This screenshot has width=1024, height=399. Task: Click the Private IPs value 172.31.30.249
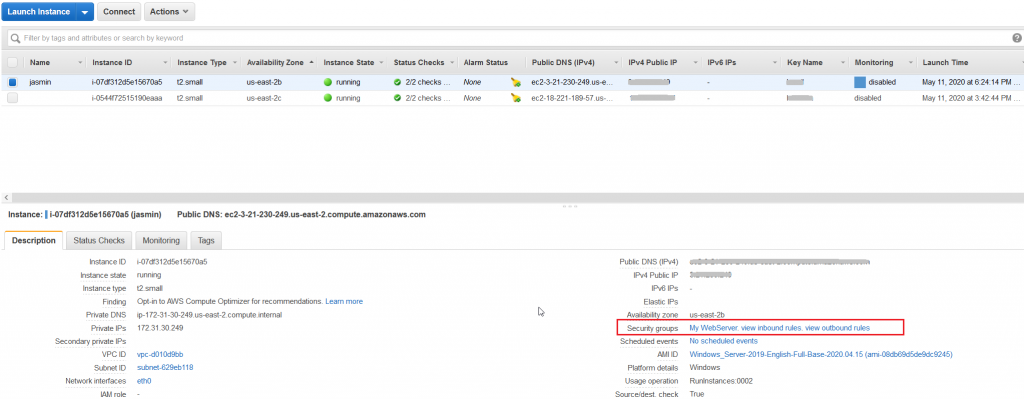tap(160, 328)
